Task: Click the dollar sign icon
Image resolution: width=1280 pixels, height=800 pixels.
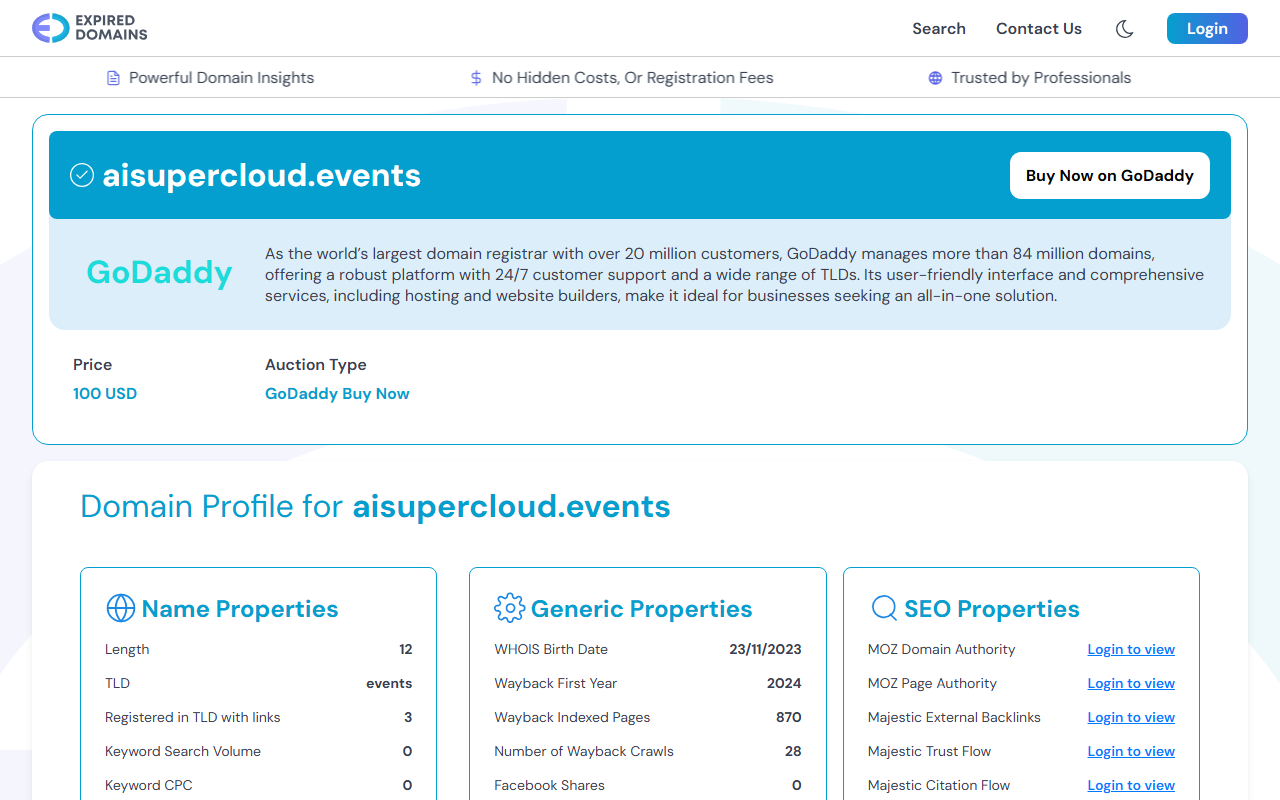Action: 476,78
